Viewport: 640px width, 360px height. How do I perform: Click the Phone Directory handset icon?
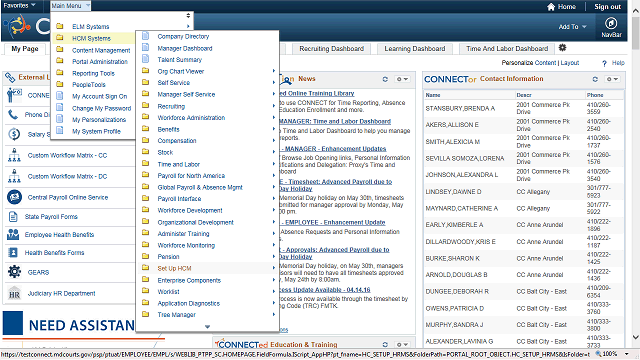point(13,115)
